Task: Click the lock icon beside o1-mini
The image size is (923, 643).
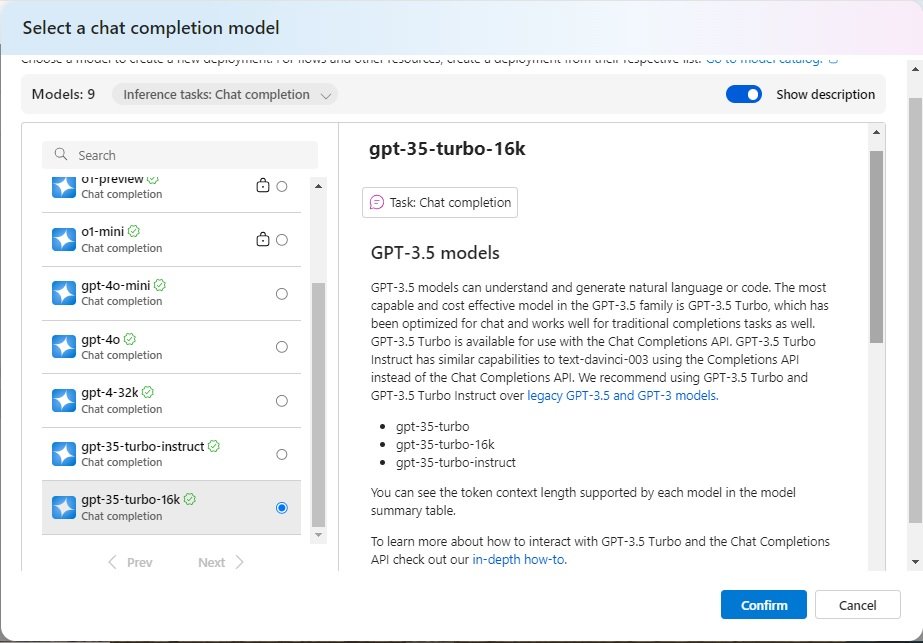Action: (x=263, y=239)
